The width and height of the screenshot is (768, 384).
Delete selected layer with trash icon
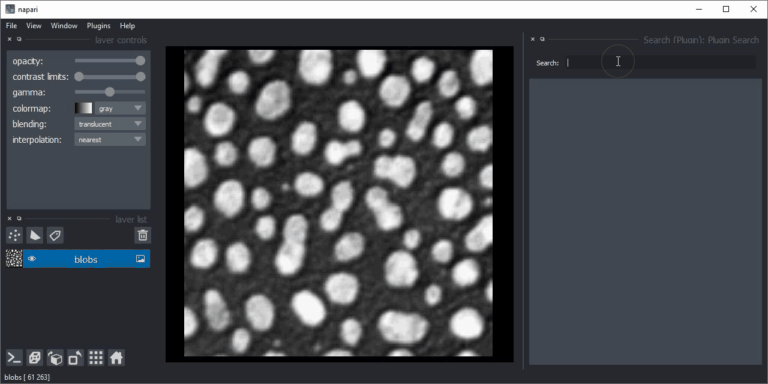pos(143,236)
